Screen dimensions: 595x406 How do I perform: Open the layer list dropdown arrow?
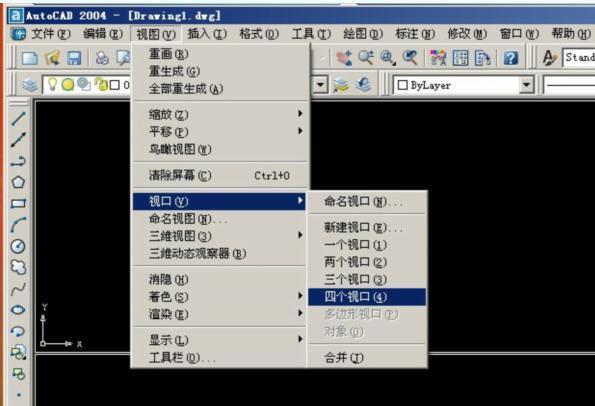point(320,85)
